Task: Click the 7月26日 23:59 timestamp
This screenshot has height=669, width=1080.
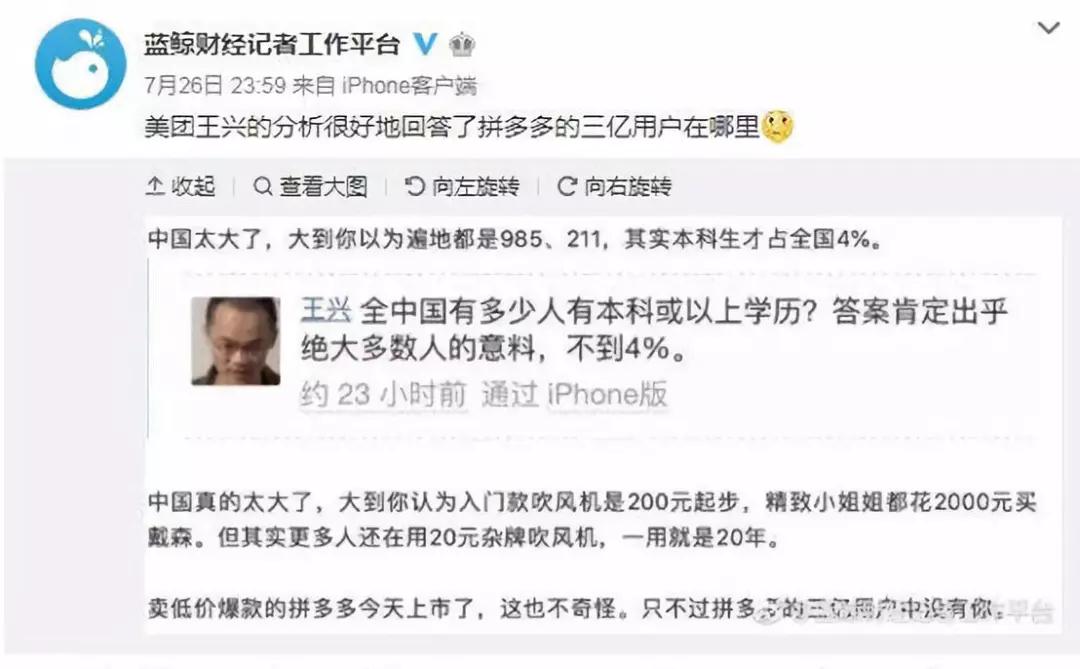Action: (215, 85)
